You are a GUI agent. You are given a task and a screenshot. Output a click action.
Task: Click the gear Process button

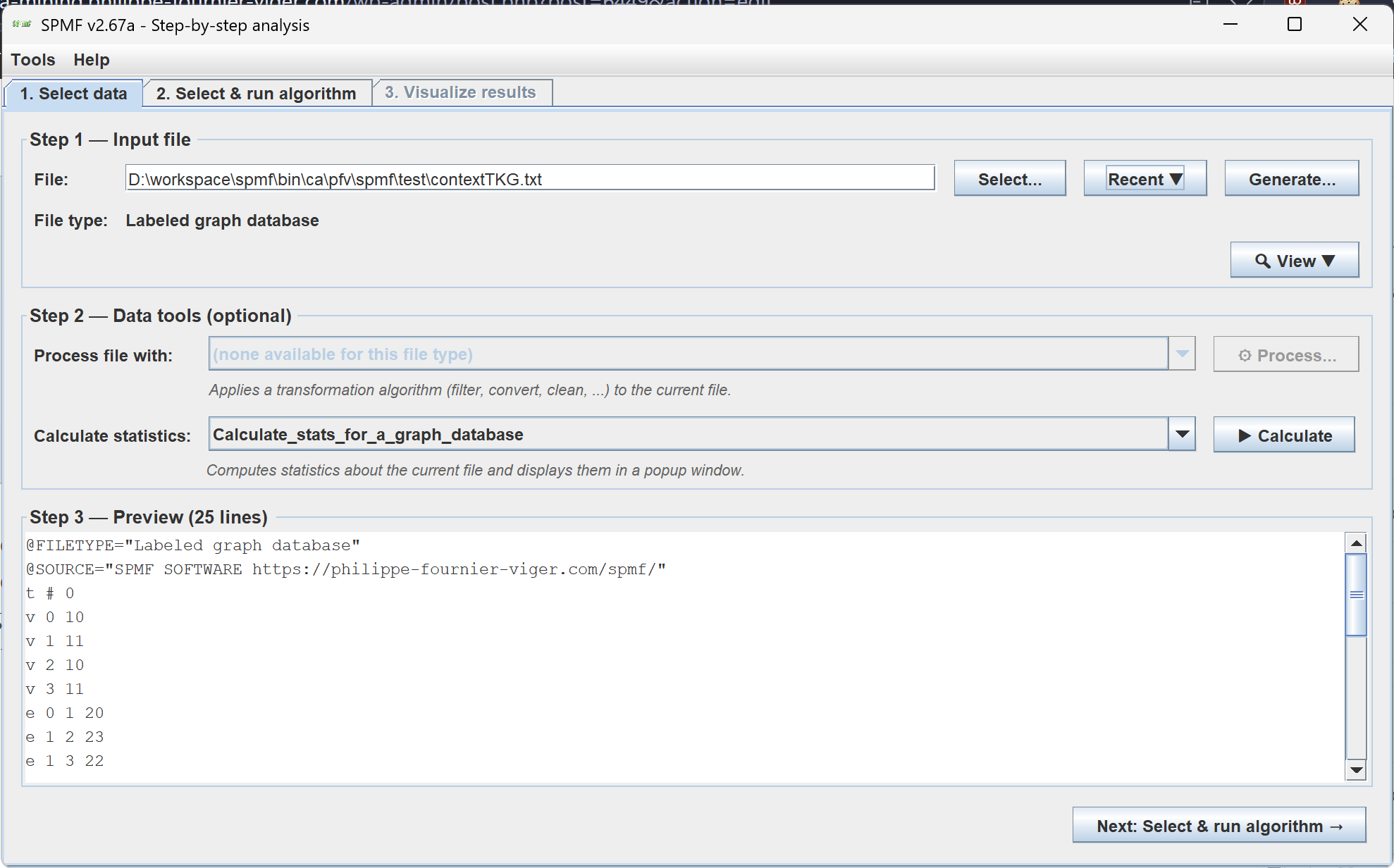pyautogui.click(x=1285, y=355)
